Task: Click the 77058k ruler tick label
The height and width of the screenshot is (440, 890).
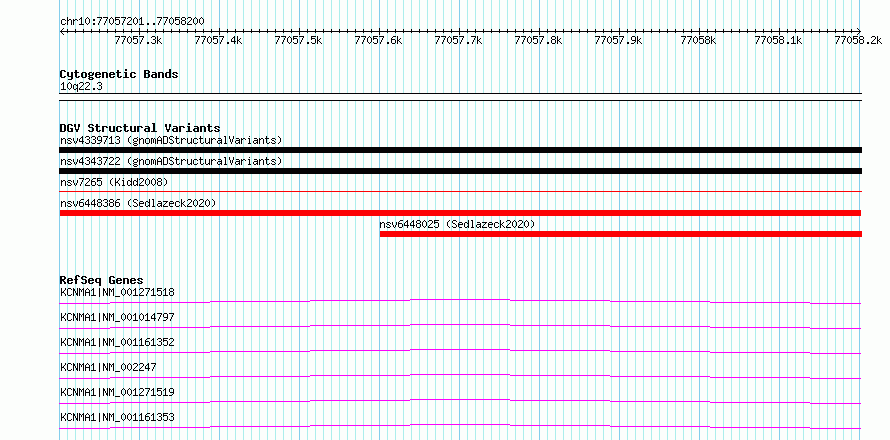Action: pyautogui.click(x=698, y=40)
